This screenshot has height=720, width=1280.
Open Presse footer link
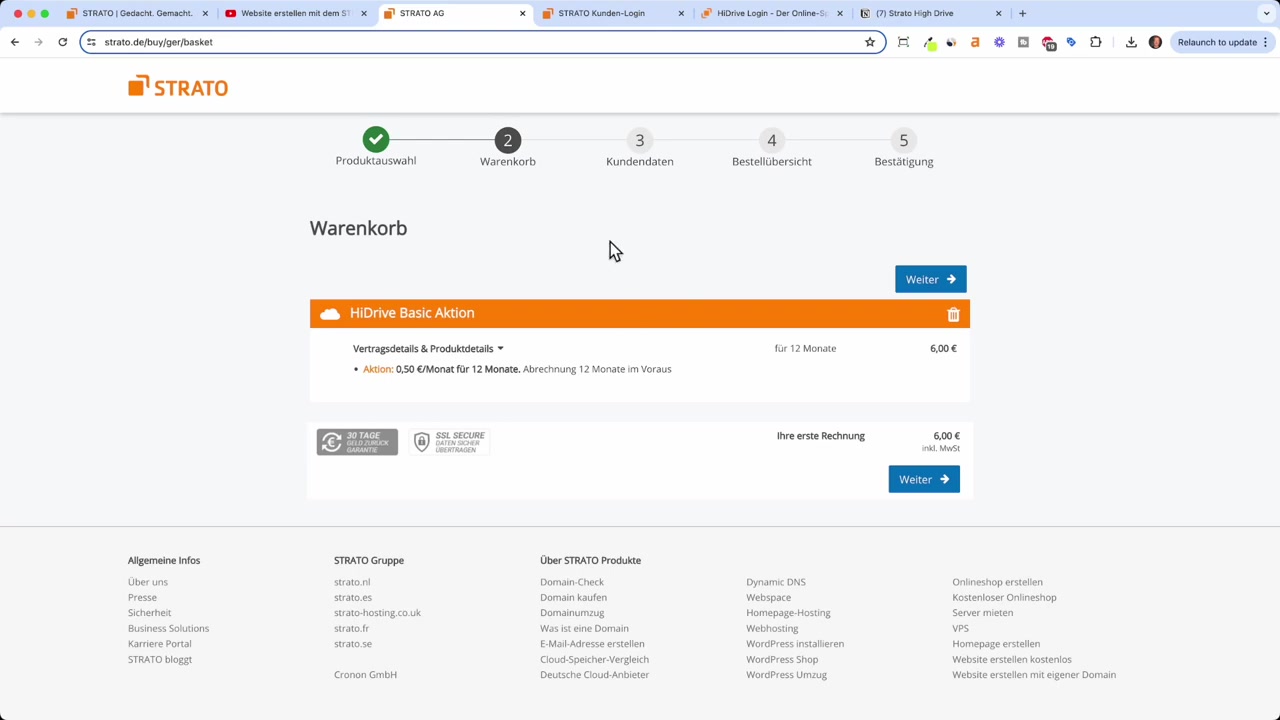(142, 597)
